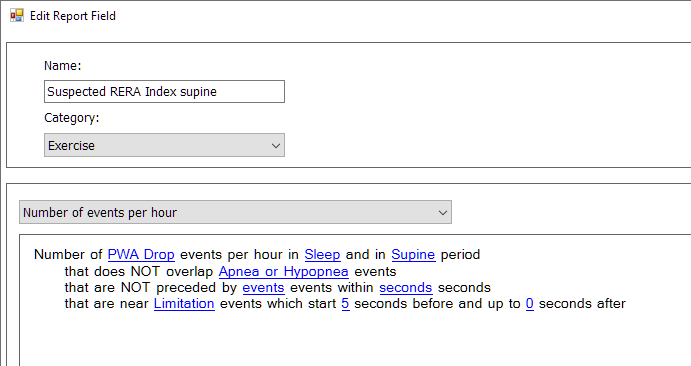
Task: Click the Category: label
Action: (71, 118)
